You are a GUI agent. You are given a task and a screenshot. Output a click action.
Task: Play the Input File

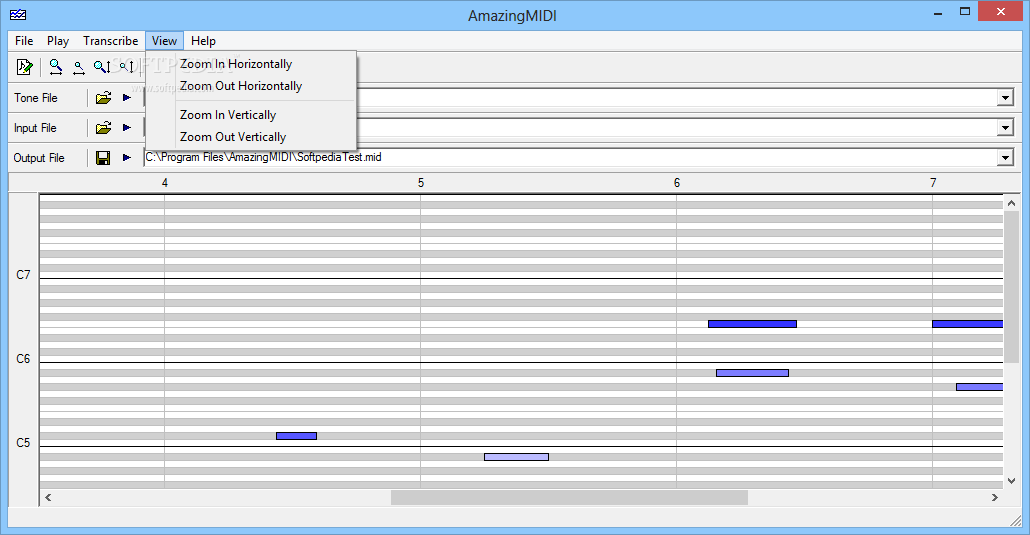pos(127,128)
